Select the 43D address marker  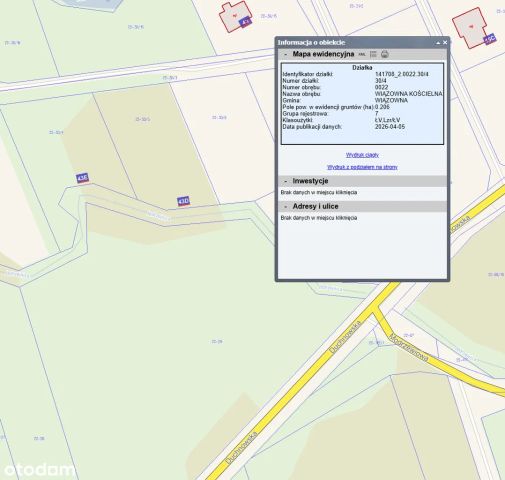point(183,201)
